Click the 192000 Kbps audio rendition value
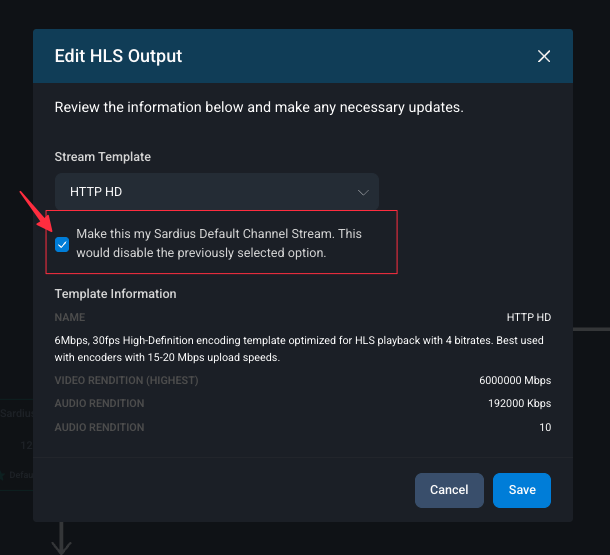This screenshot has width=610, height=555. point(518,404)
